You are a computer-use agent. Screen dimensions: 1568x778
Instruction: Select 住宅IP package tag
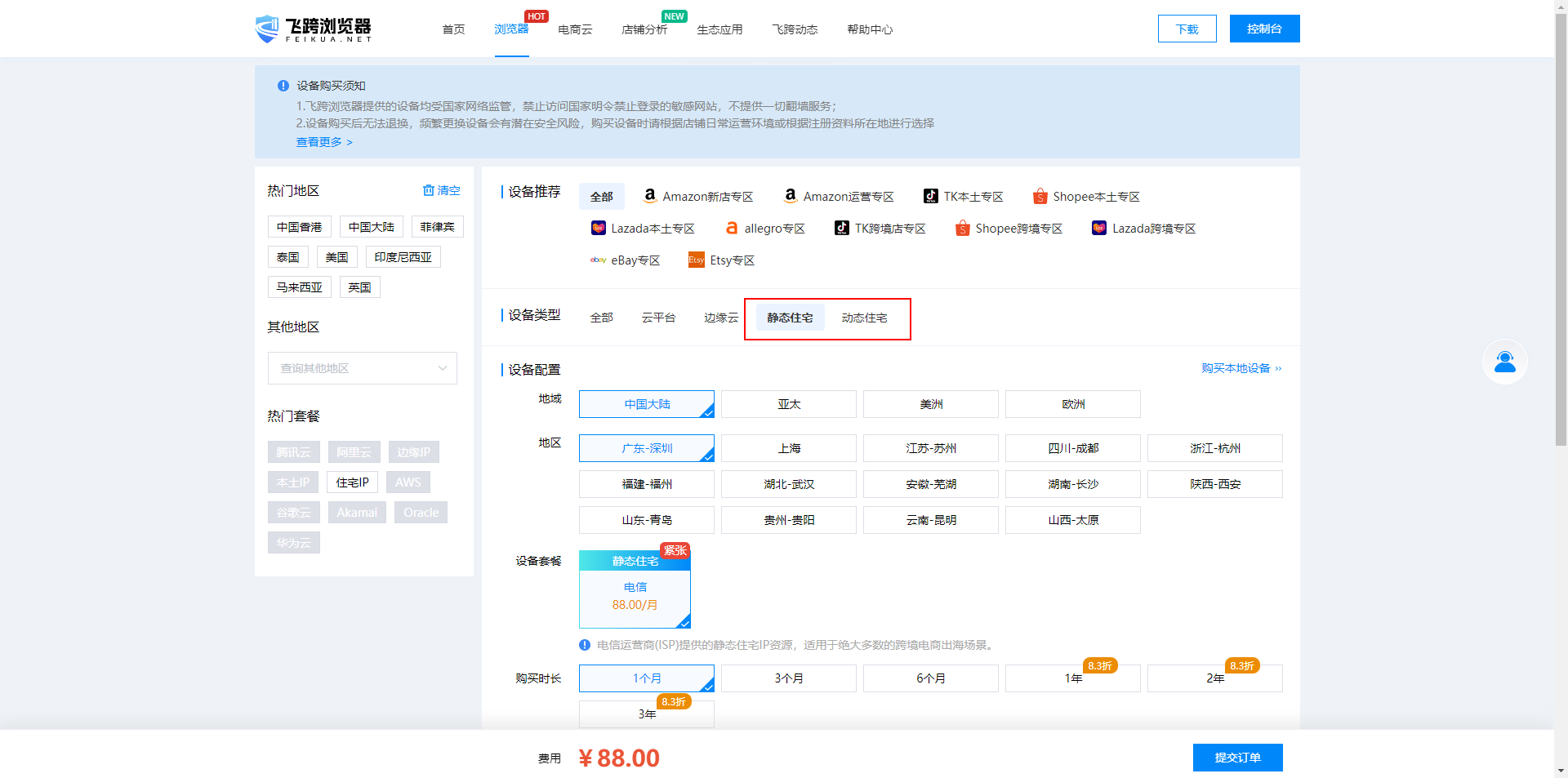pos(353,482)
